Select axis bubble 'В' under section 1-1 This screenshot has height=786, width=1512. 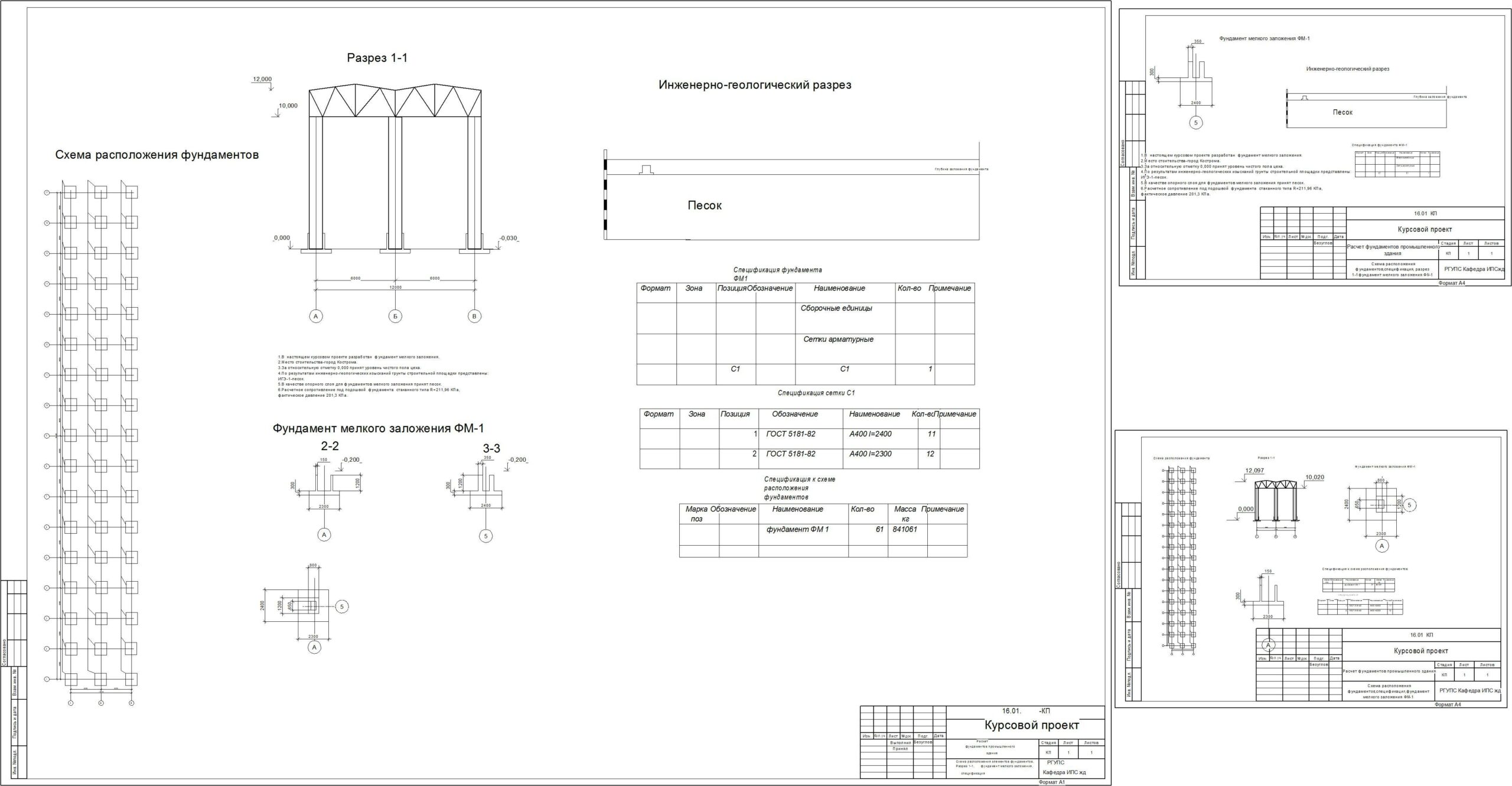(x=474, y=317)
